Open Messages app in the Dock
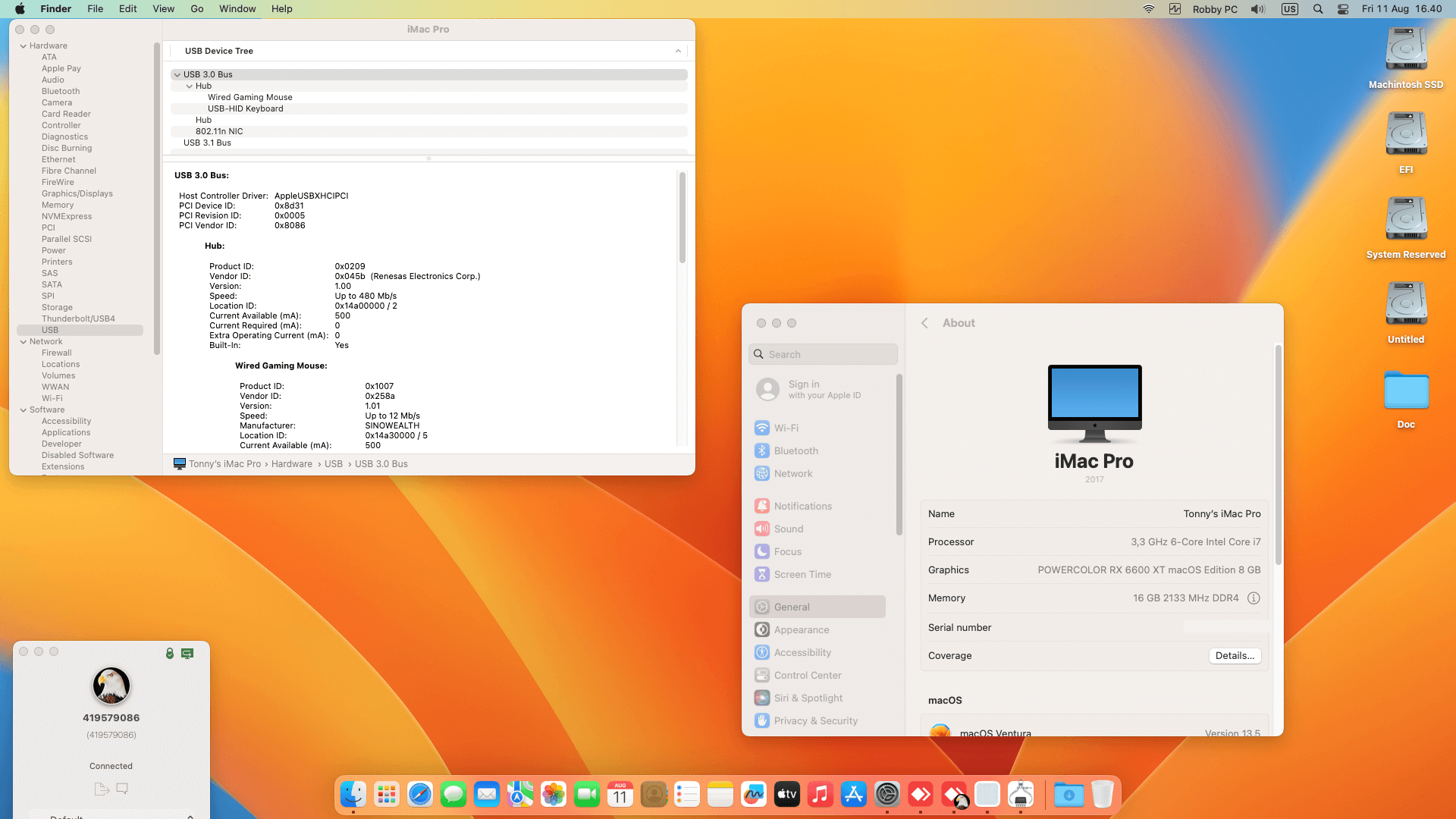The height and width of the screenshot is (819, 1456). click(453, 794)
